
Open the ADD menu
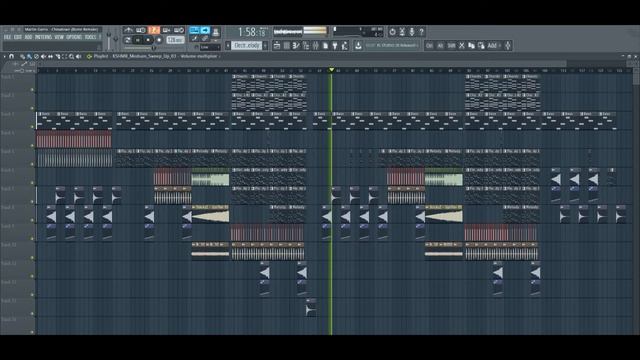28,37
